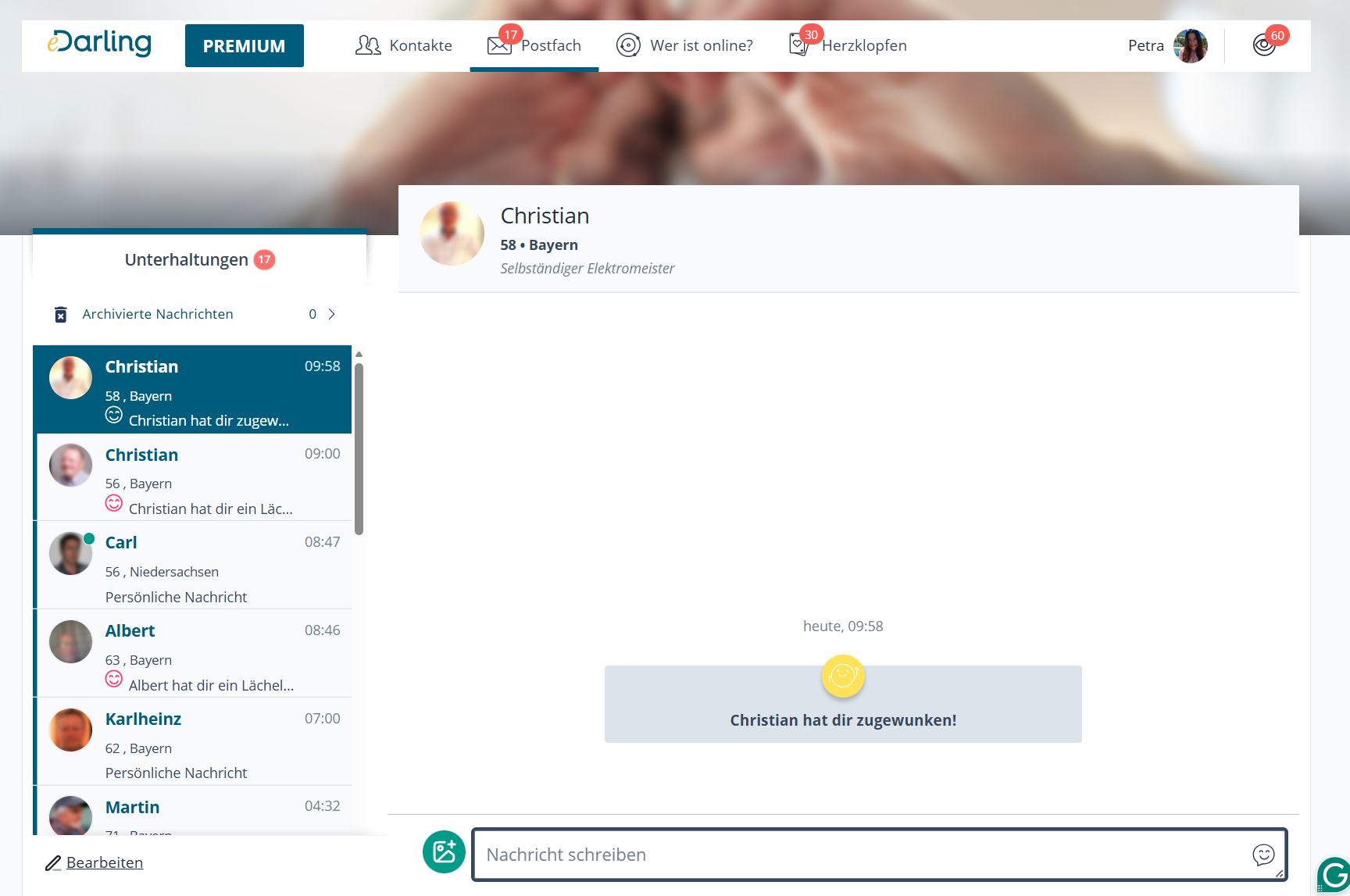Click the Kontakte people icon

(x=368, y=45)
